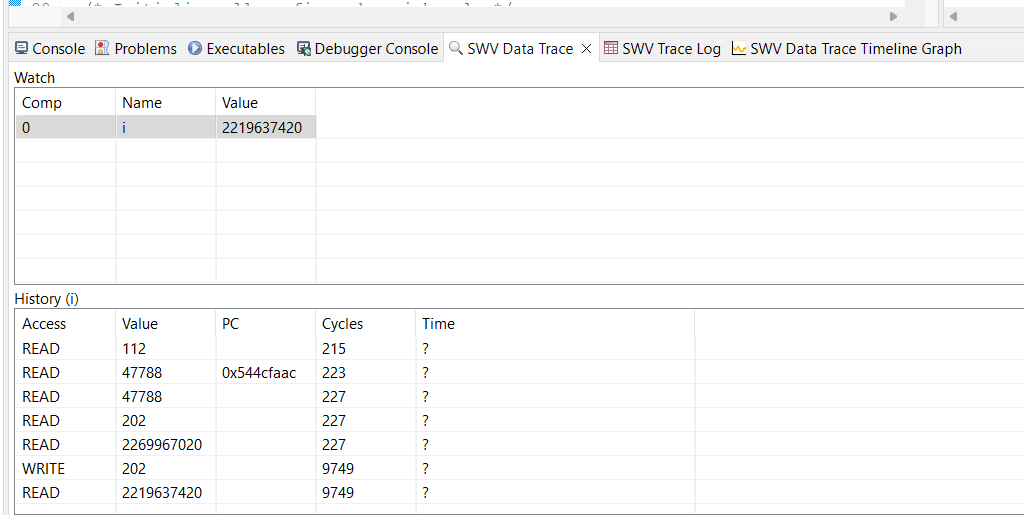Image resolution: width=1024 pixels, height=515 pixels.
Task: Click the editor scrollbar's left arrow
Action: 70,16
